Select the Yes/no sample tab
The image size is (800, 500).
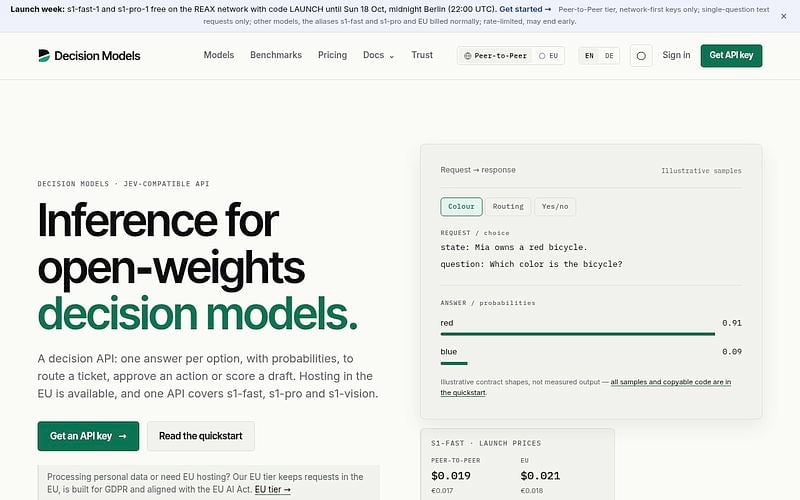tap(555, 207)
